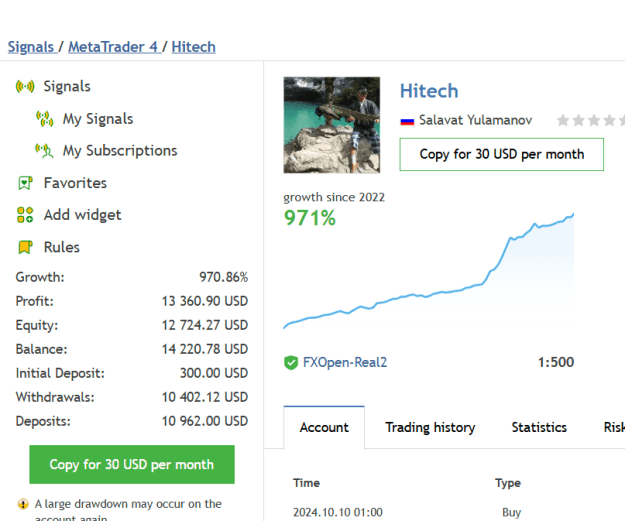Click the Add widget icon
Screen dimensions: 625x521
point(25,215)
